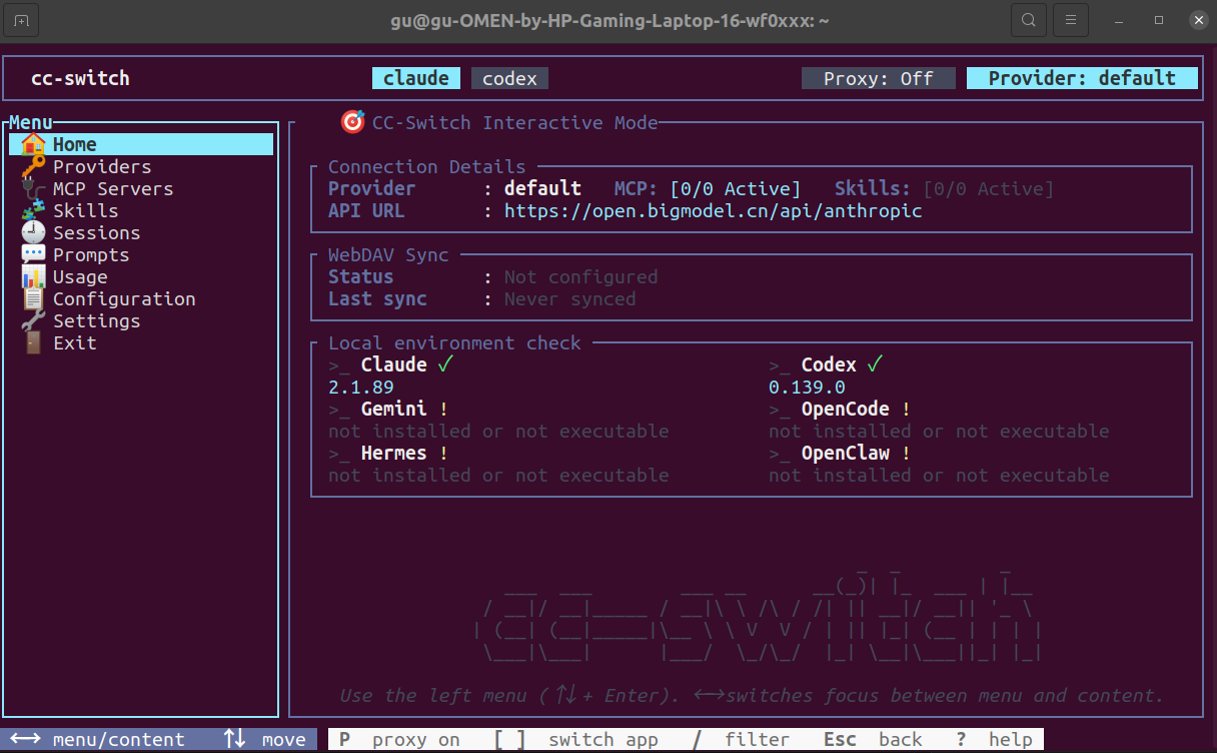Click the bar chart icon beside Usage
Screen dimensions: 1217x753
(34, 277)
